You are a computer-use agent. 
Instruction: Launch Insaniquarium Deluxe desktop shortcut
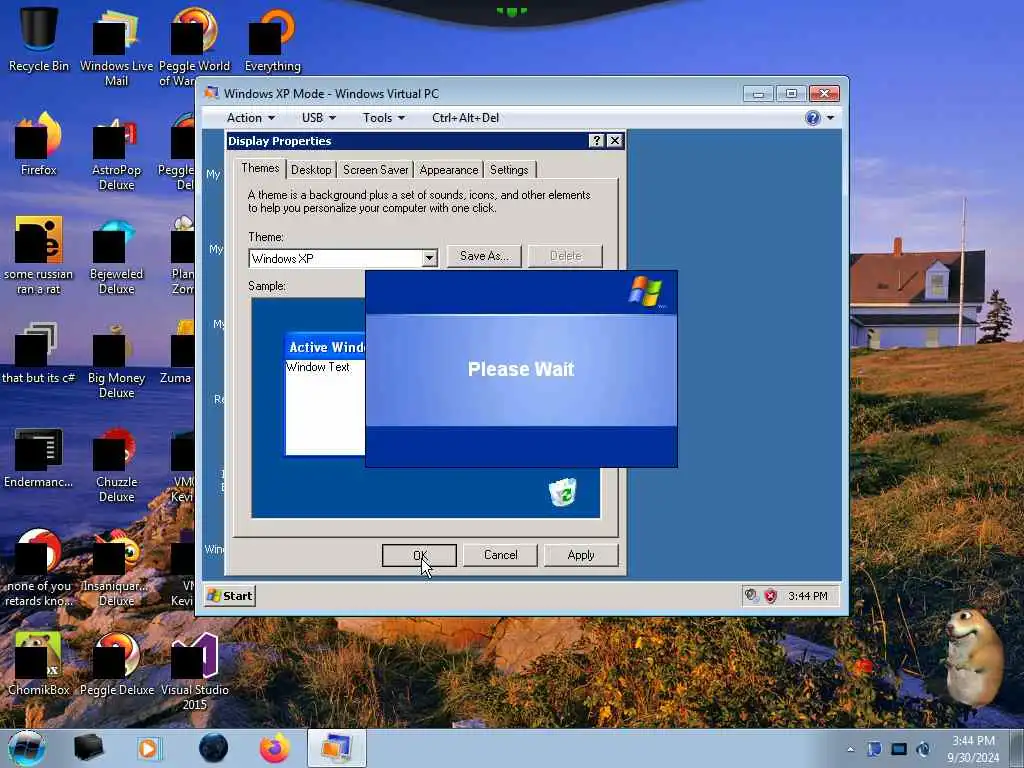click(x=116, y=567)
